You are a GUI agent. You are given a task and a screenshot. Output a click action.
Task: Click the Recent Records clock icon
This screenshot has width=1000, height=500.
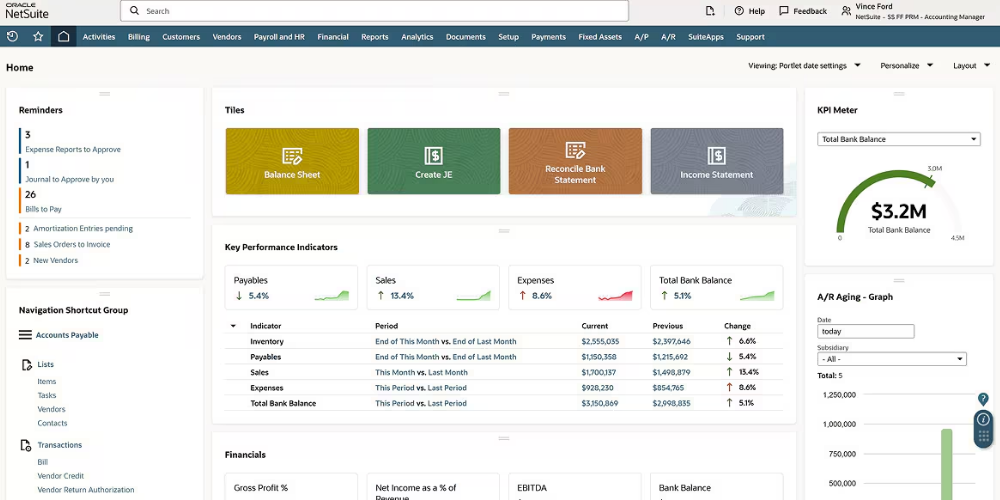(12, 37)
